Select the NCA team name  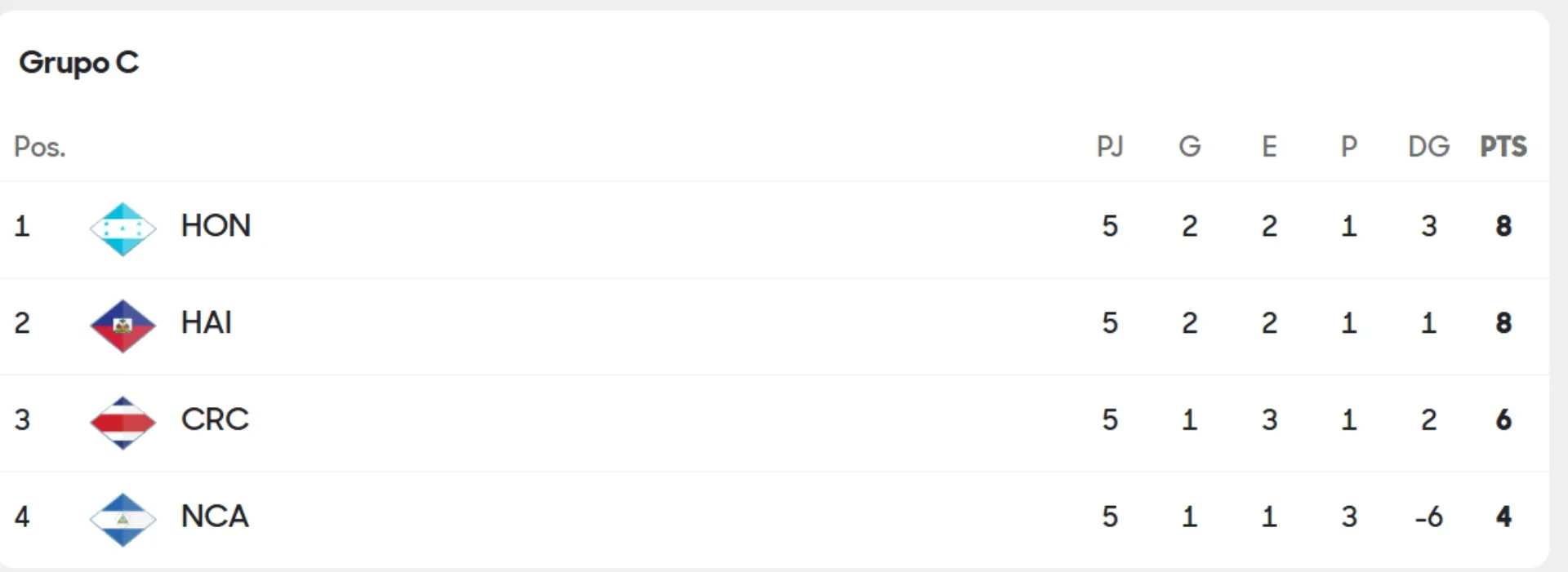coord(215,517)
